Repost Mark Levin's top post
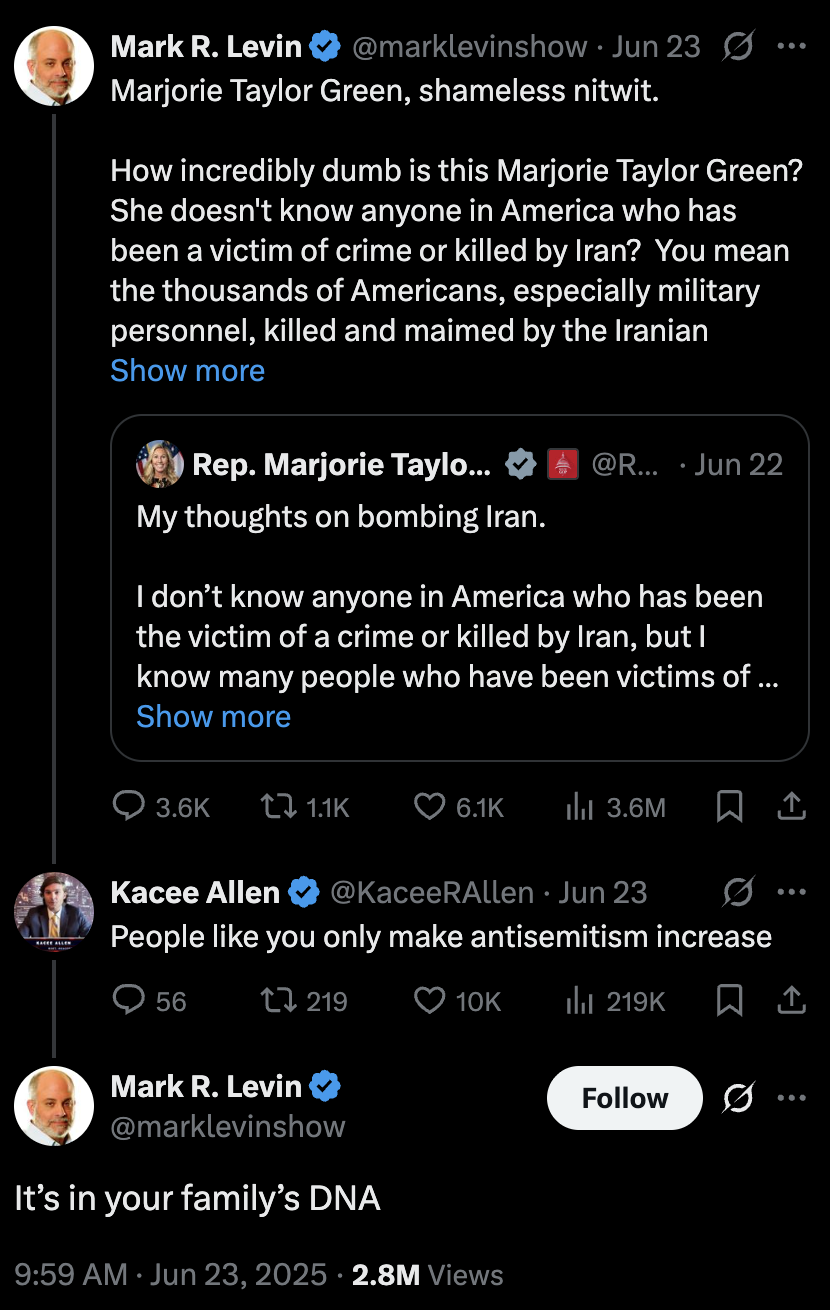The width and height of the screenshot is (830, 1310). [x=274, y=807]
